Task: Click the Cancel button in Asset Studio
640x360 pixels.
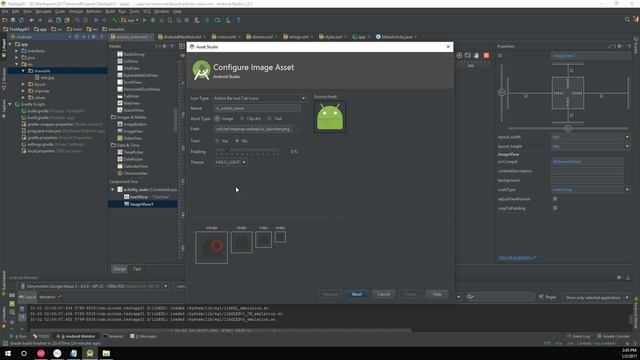Action: pyautogui.click(x=384, y=294)
